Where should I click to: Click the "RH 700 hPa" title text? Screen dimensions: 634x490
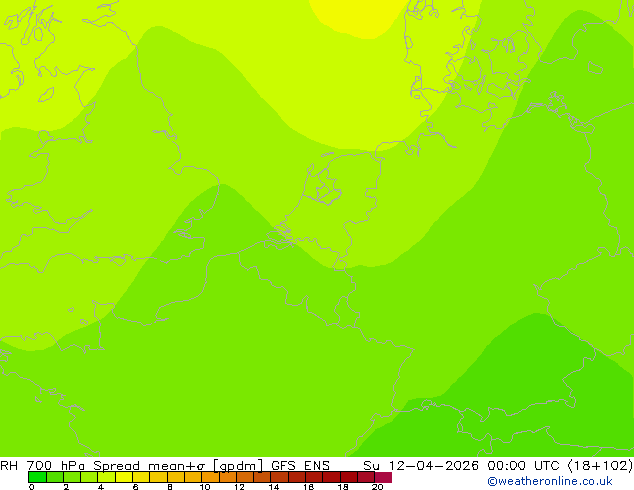(x=42, y=465)
